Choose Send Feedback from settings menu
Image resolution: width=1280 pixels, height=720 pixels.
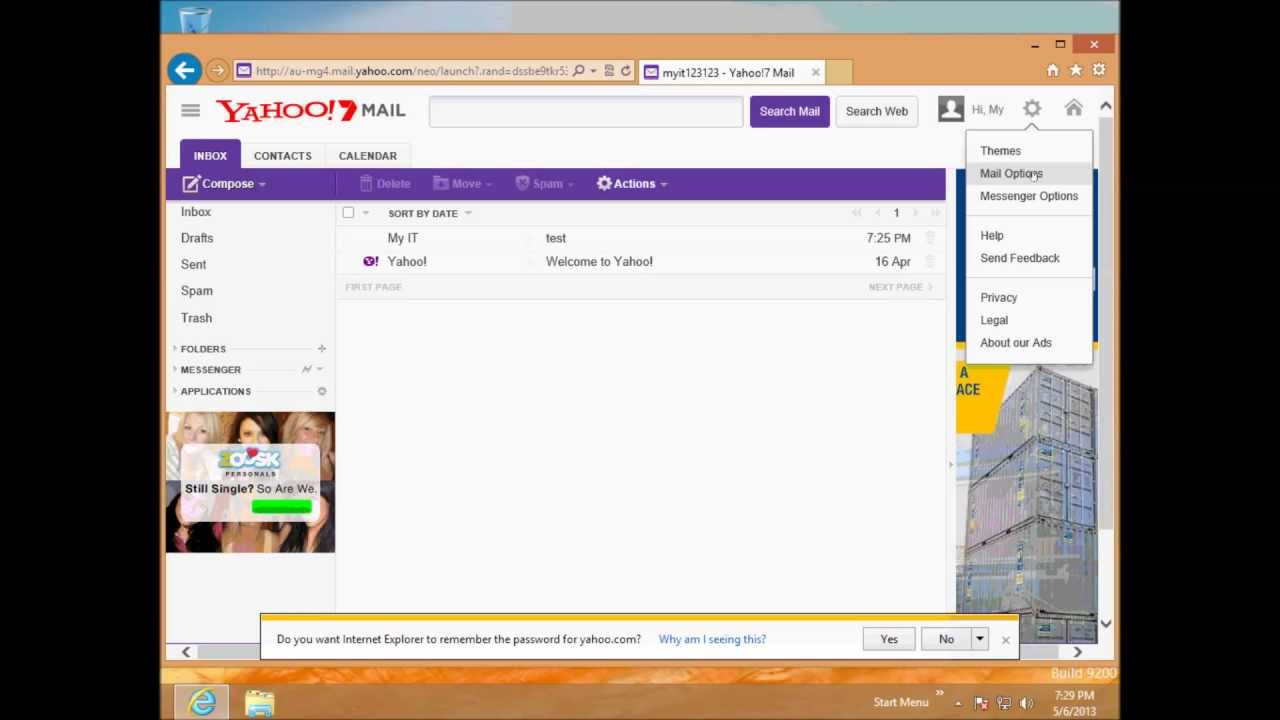click(x=1020, y=258)
